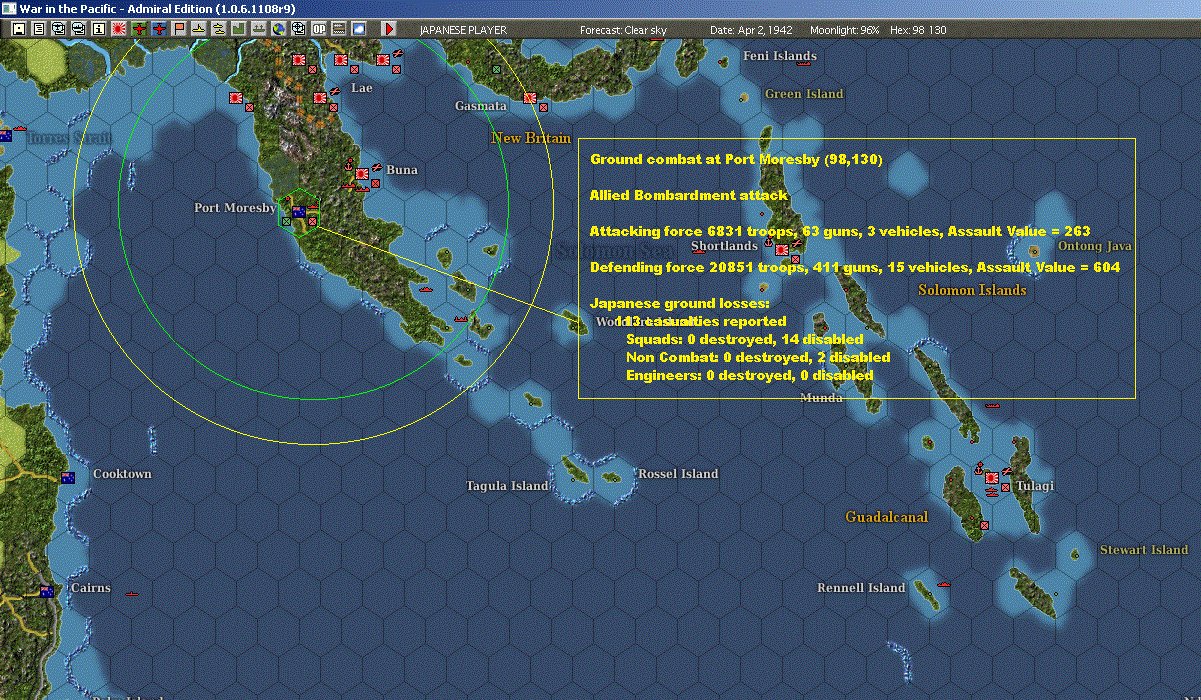Click the rising sun flag toolbar icon
The width and height of the screenshot is (1201, 700).
coord(119,29)
